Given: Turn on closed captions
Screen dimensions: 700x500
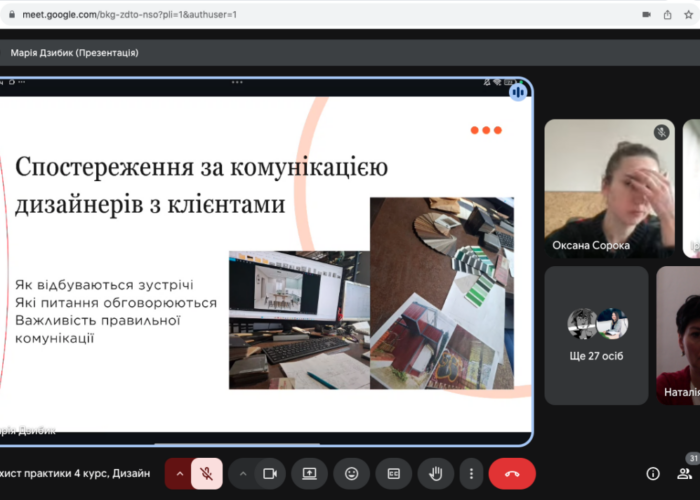Looking at the screenshot, I should [394, 473].
